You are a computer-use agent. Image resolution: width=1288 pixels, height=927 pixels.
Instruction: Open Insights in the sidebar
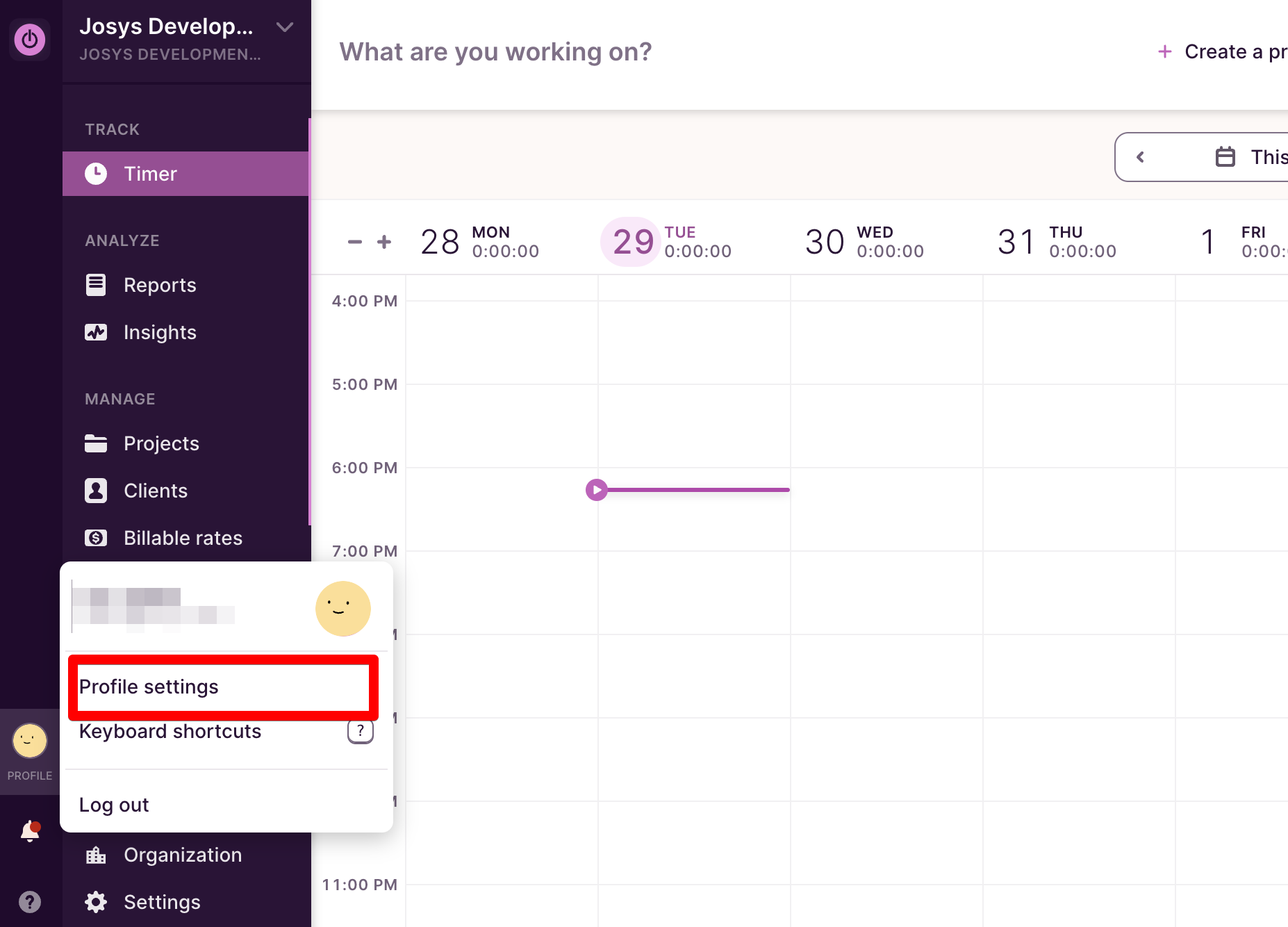[x=159, y=332]
